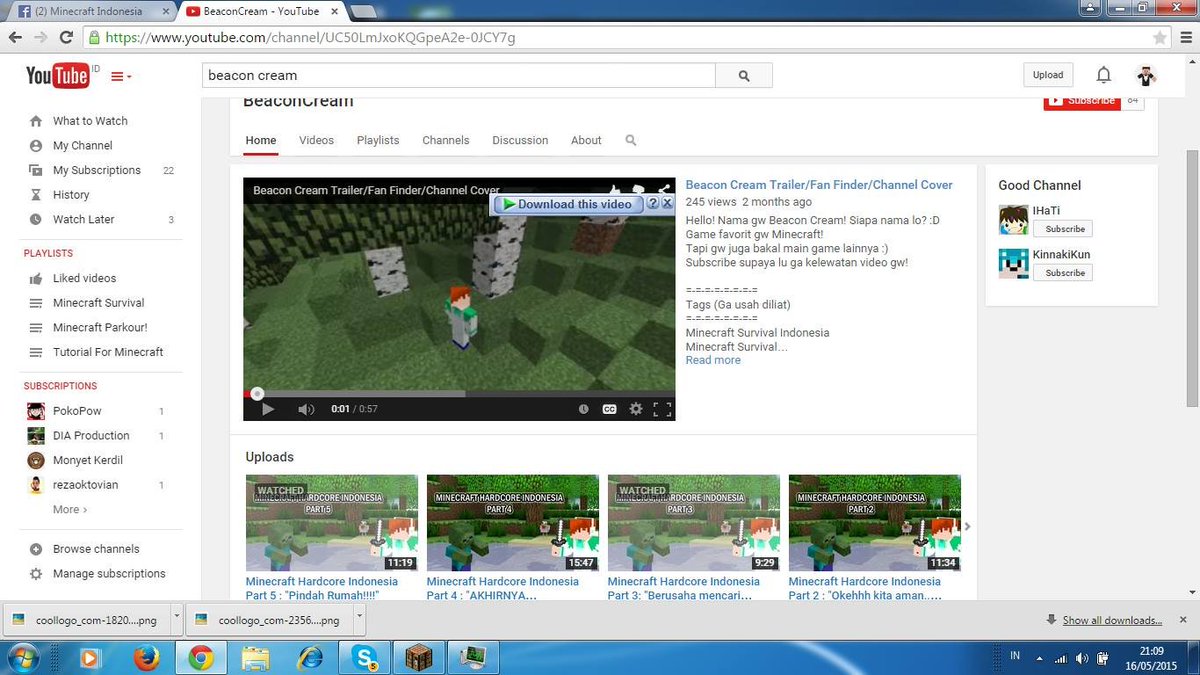Switch to the About tab
This screenshot has width=1200, height=675.
click(x=586, y=140)
